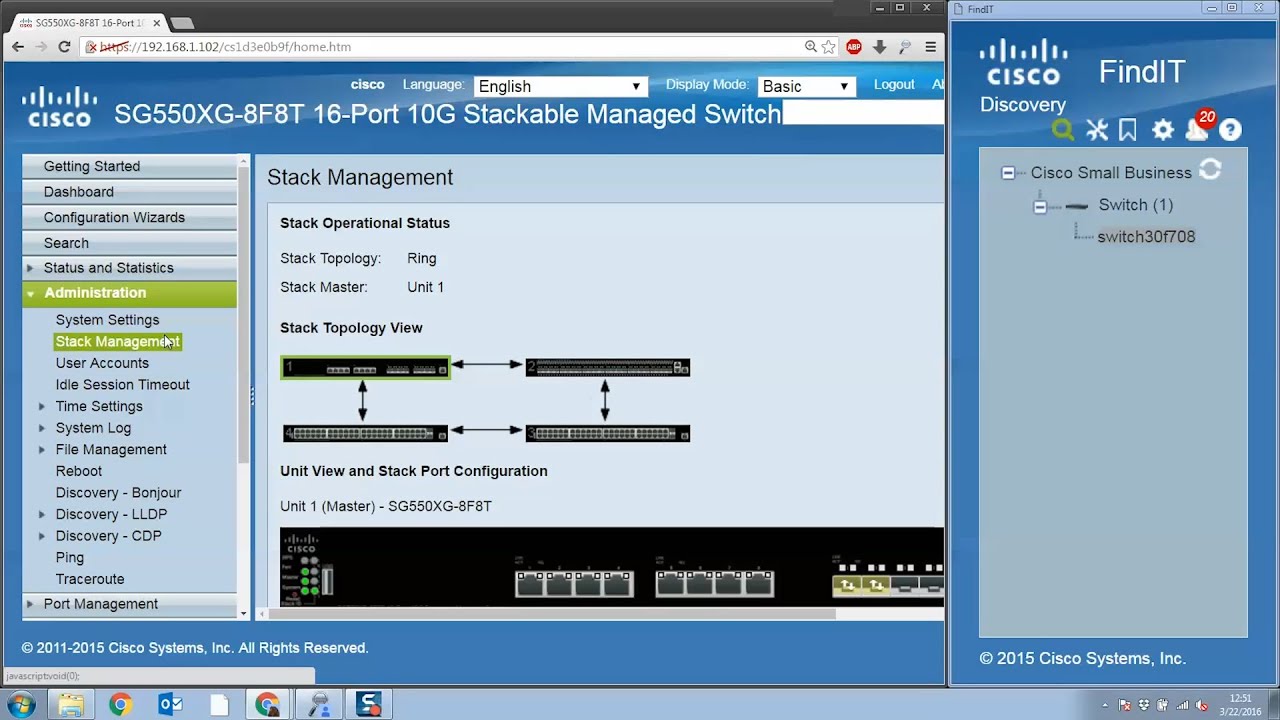Screen dimensions: 1280x720
Task: Click the FindIT magnifier taskbar icon
Action: [x=319, y=704]
